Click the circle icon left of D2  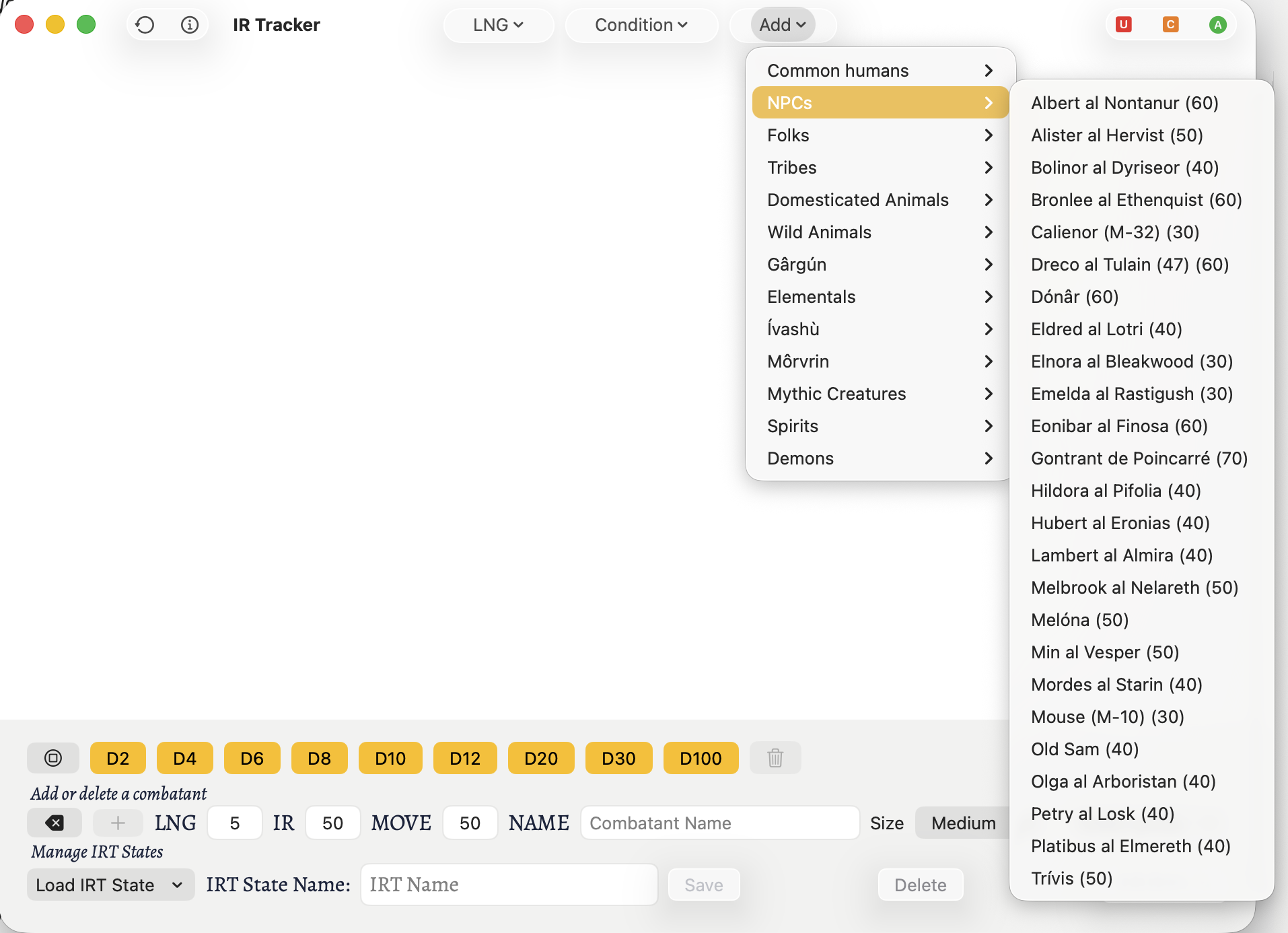[53, 758]
